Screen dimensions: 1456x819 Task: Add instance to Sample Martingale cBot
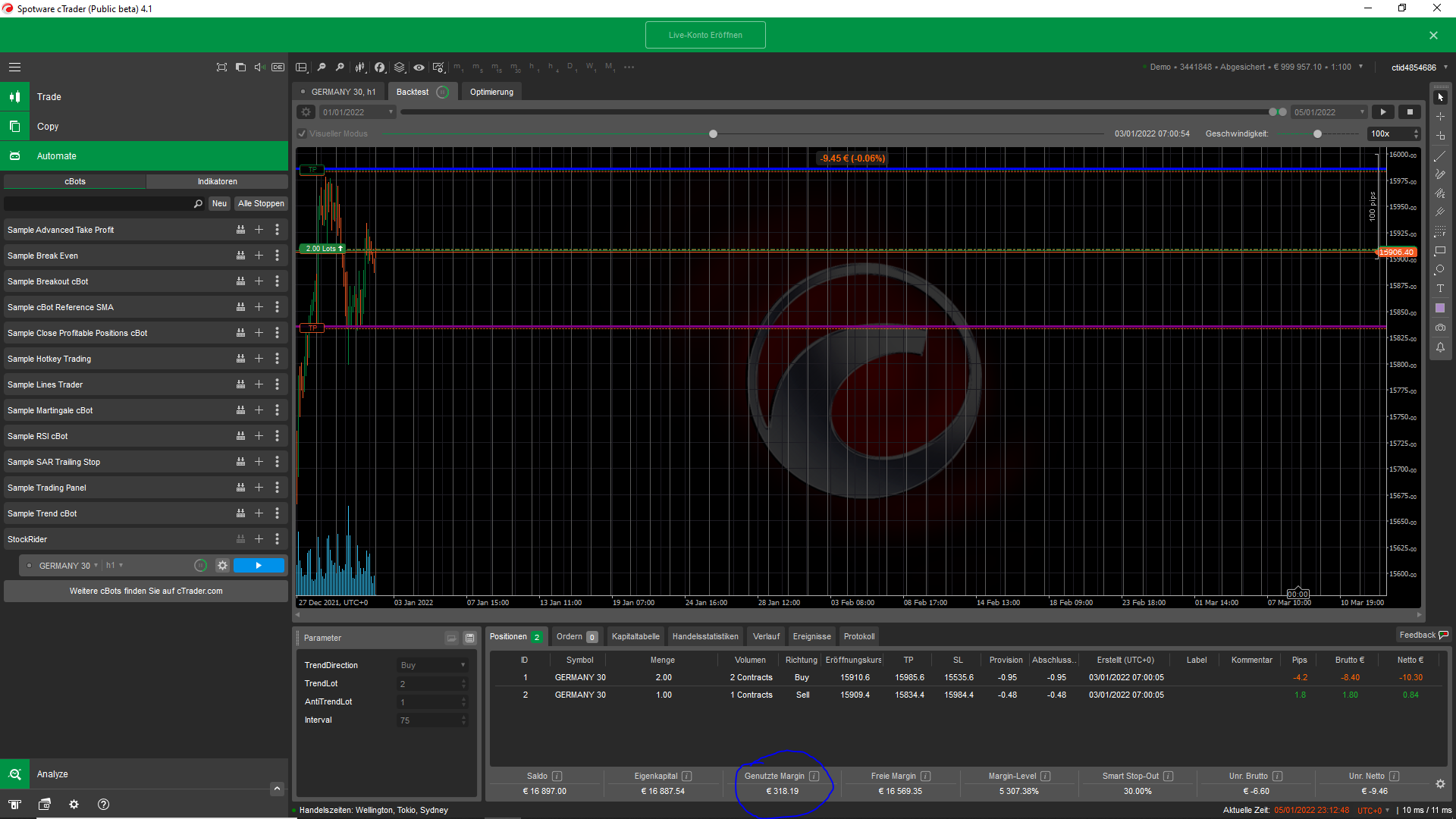pos(259,410)
